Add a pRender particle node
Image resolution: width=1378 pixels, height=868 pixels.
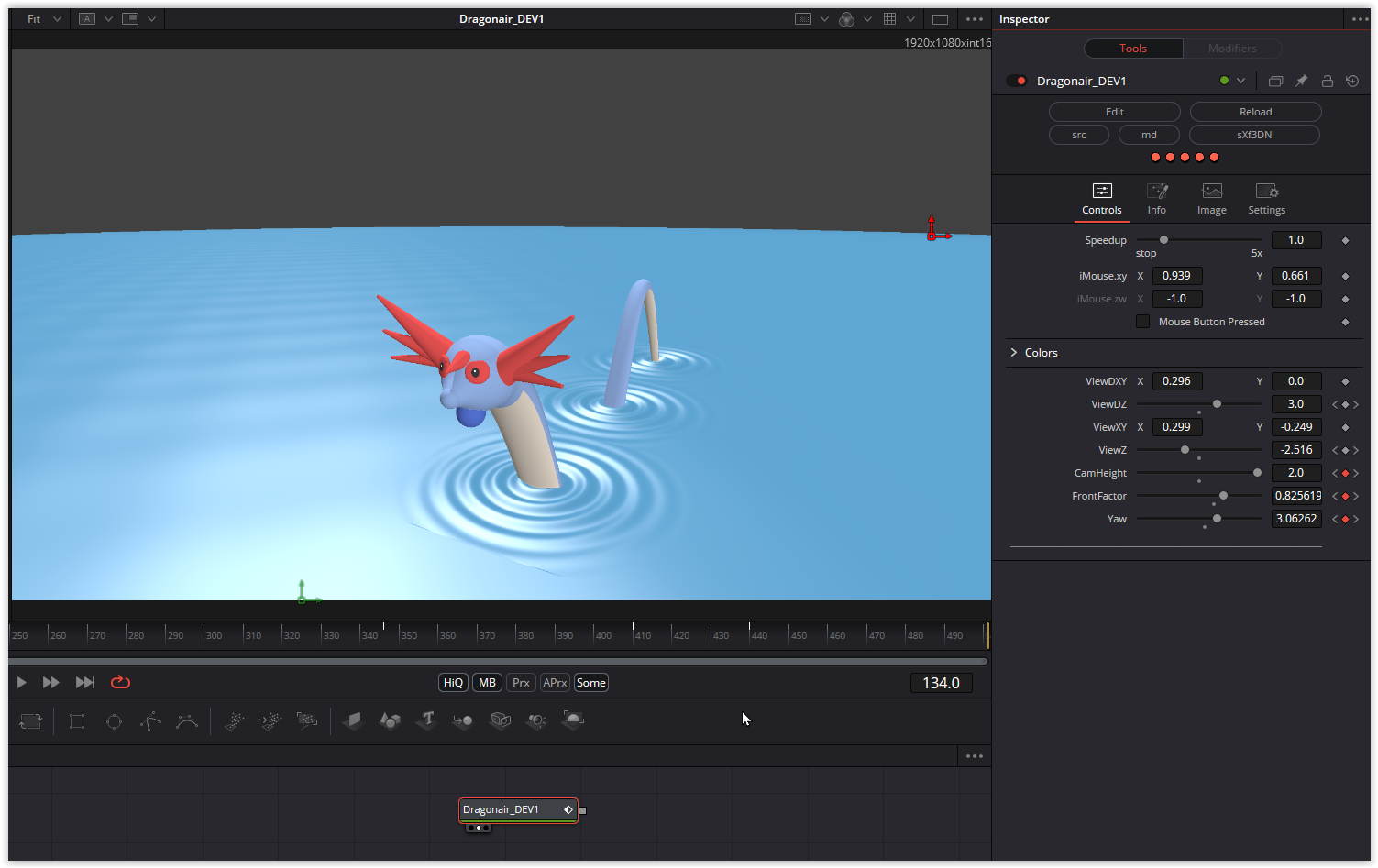[307, 721]
